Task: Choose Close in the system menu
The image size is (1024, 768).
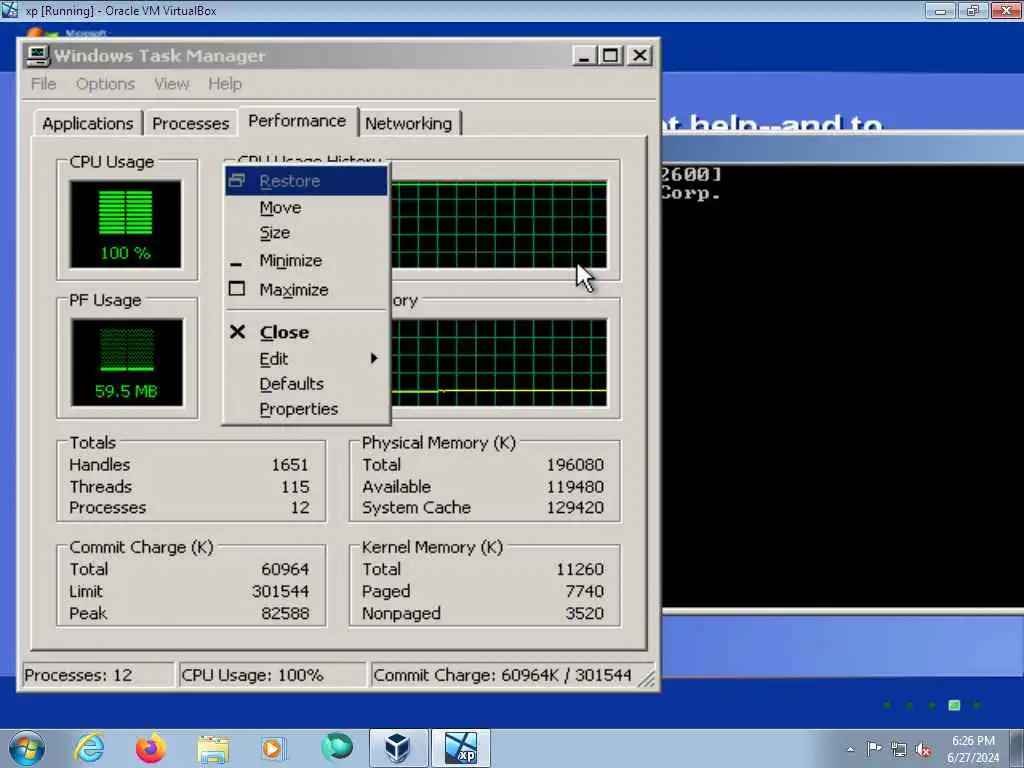Action: coord(306,332)
